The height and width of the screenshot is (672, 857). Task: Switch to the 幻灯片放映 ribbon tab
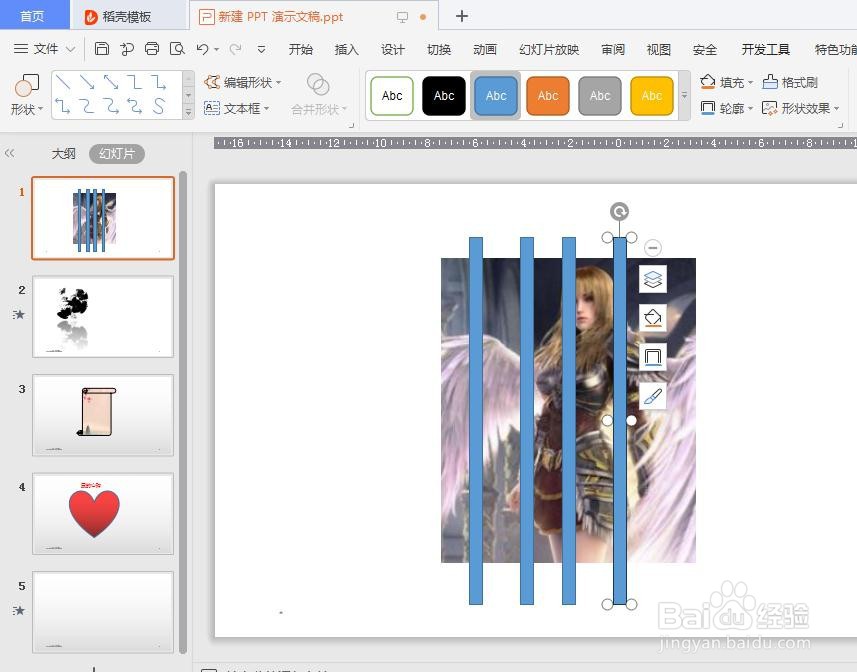point(549,50)
